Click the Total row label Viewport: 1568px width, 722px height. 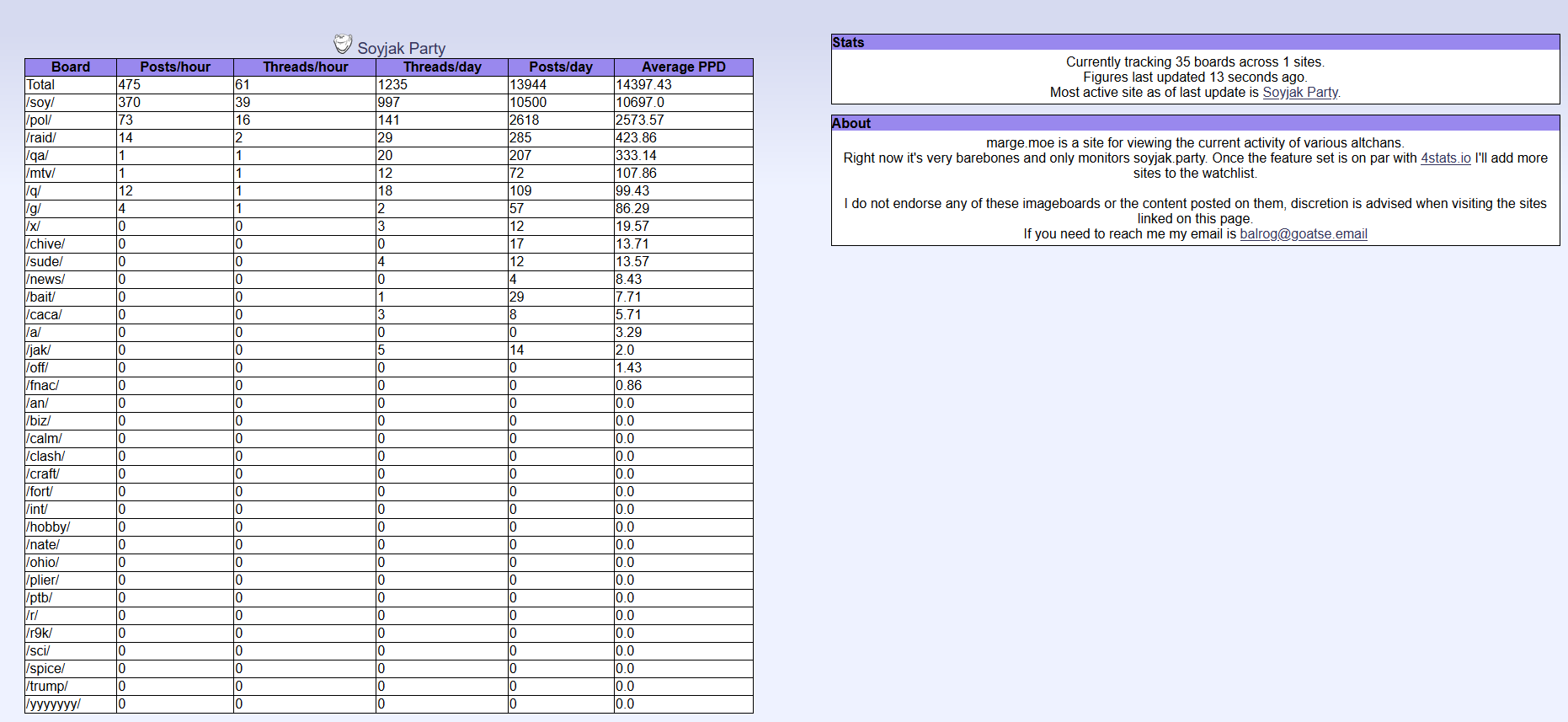[40, 85]
